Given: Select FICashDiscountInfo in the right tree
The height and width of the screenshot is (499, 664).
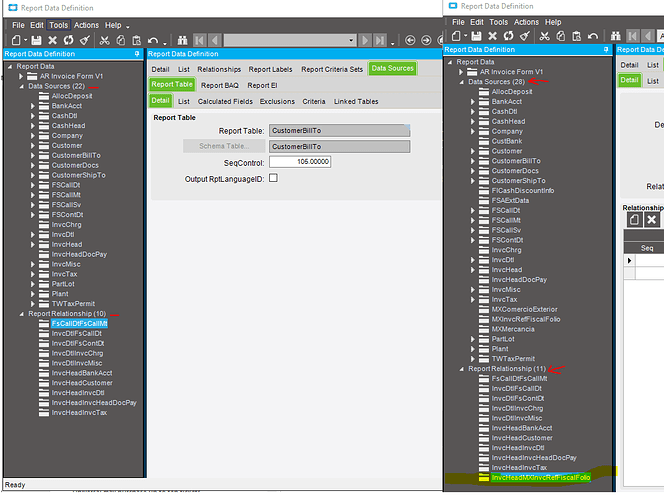Looking at the screenshot, I should (x=523, y=191).
